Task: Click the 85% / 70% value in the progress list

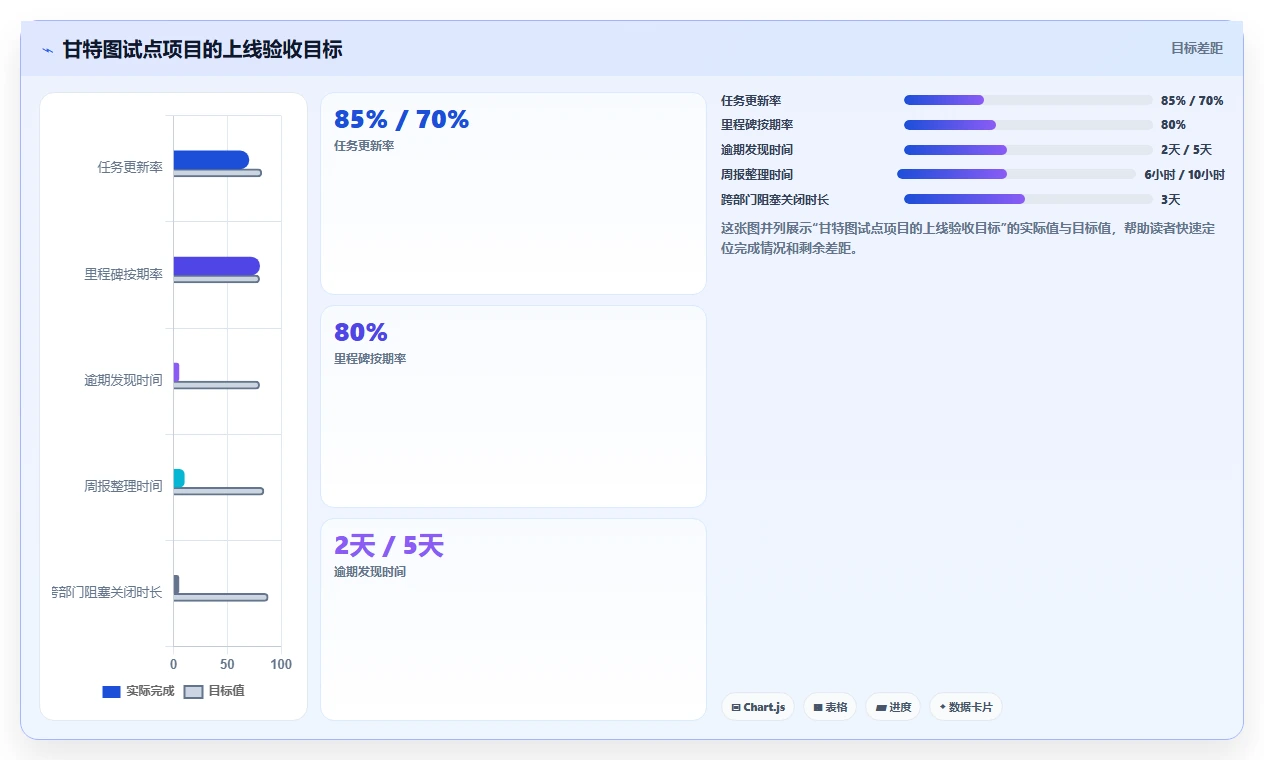Action: pyautogui.click(x=1192, y=101)
